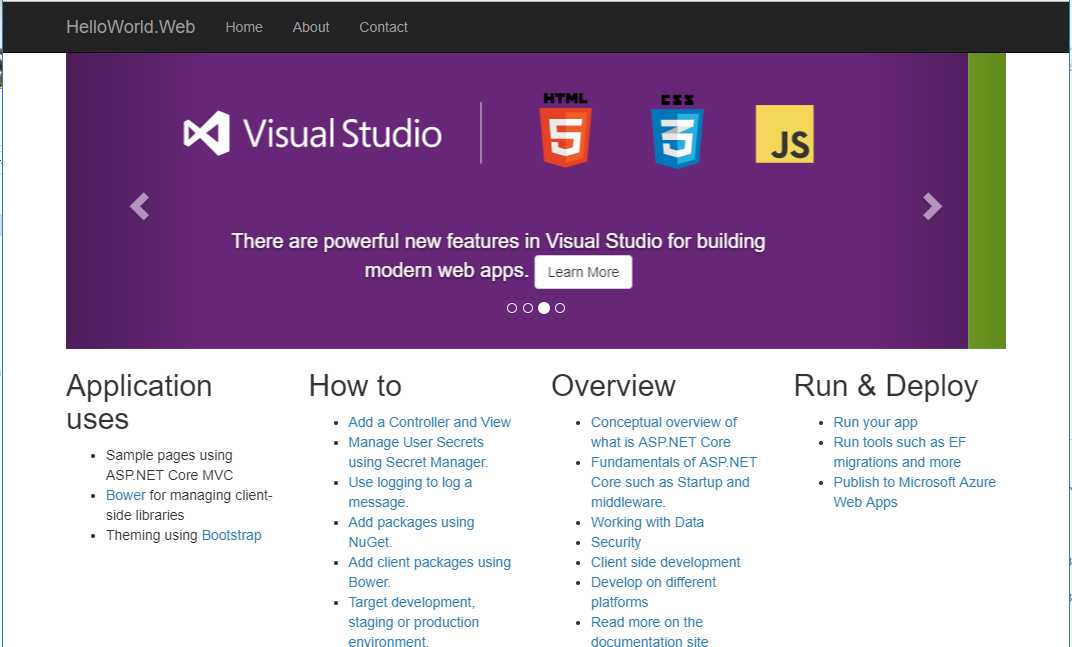Open the About page in navbar

311,27
